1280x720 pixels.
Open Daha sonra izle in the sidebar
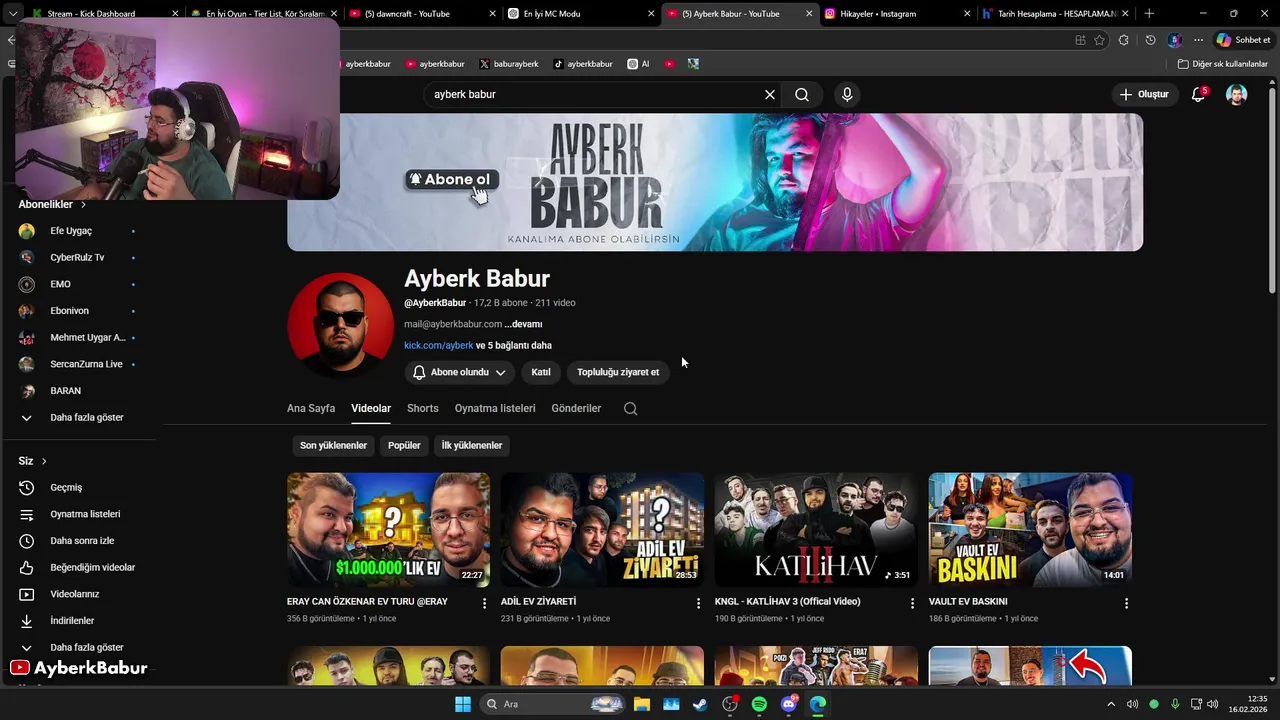[80, 541]
